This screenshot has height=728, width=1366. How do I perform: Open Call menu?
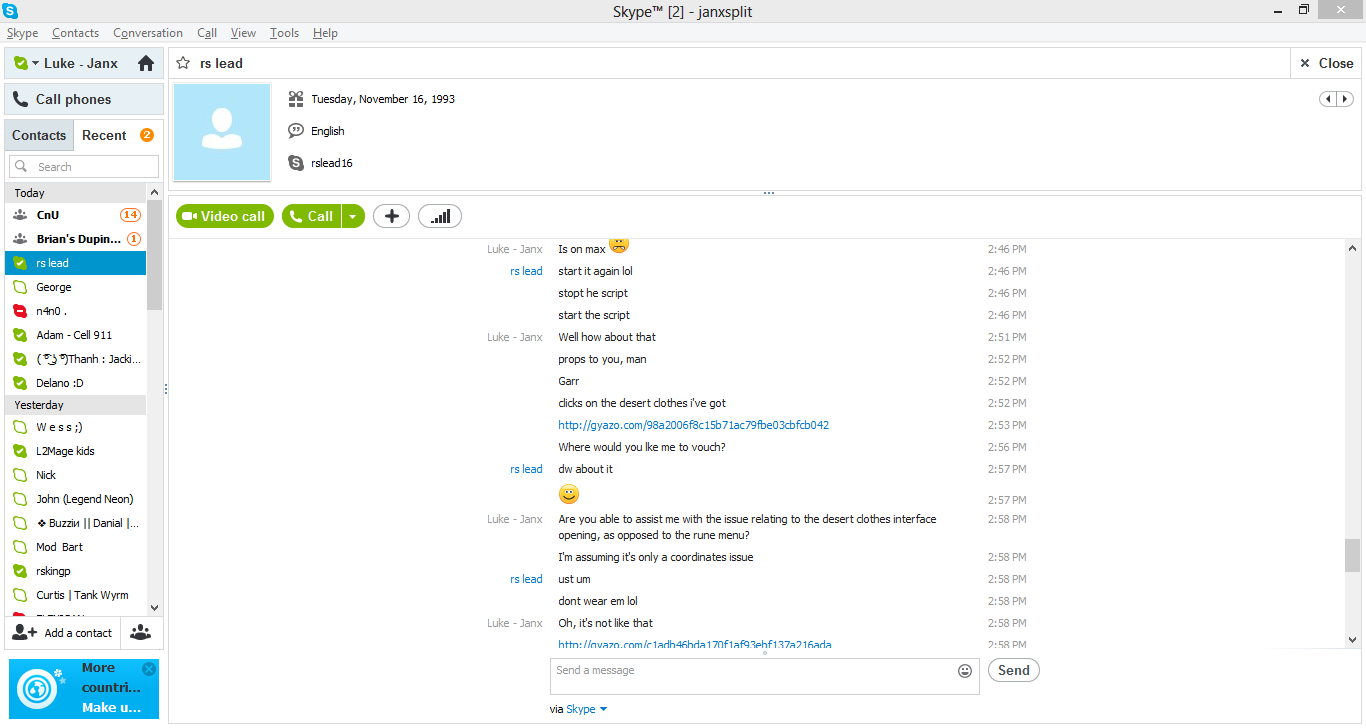(x=207, y=33)
